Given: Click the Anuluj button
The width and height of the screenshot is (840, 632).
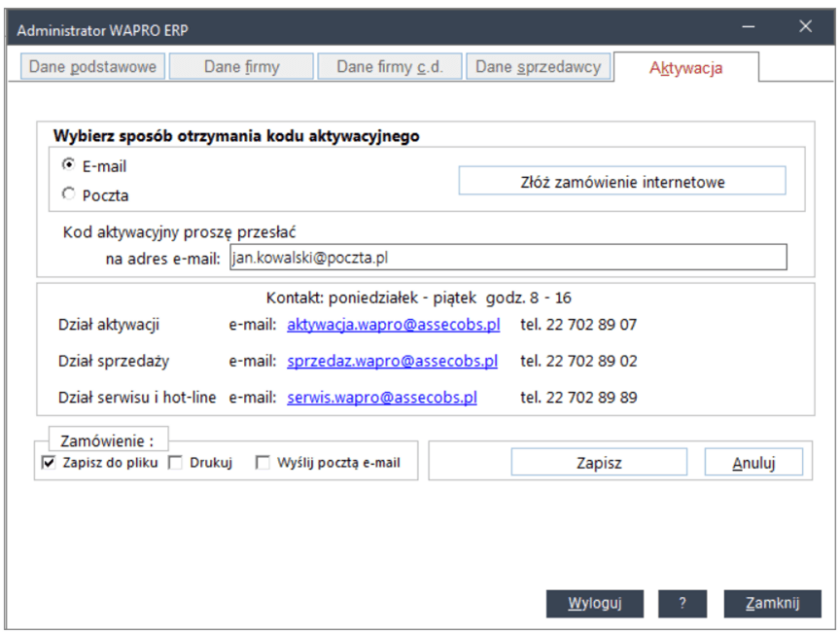Looking at the screenshot, I should pos(754,461).
